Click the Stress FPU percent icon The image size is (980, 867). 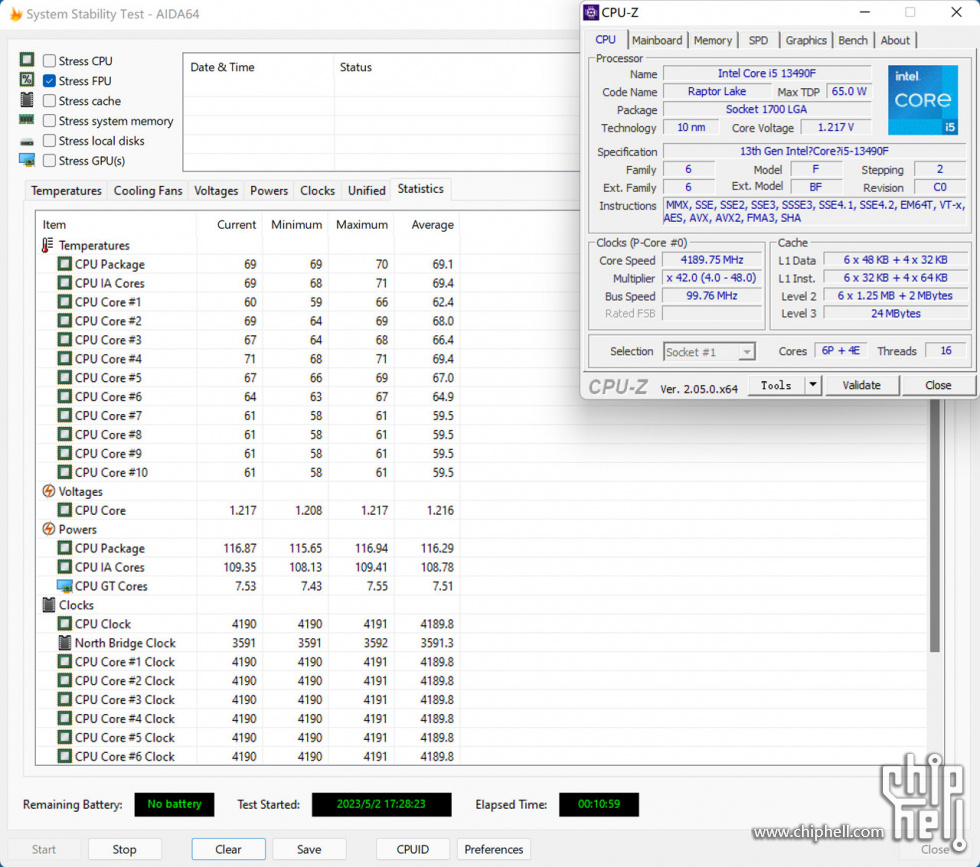(x=27, y=80)
